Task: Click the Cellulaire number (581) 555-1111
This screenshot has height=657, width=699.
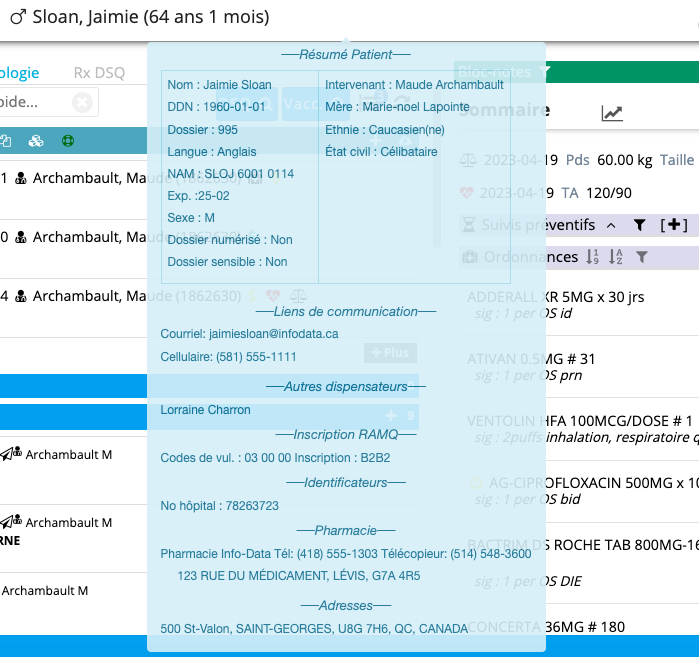Action: tap(256, 357)
